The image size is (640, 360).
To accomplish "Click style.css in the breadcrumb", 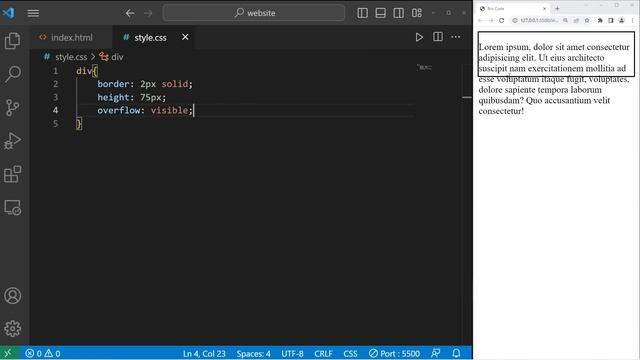I will 71,57.
